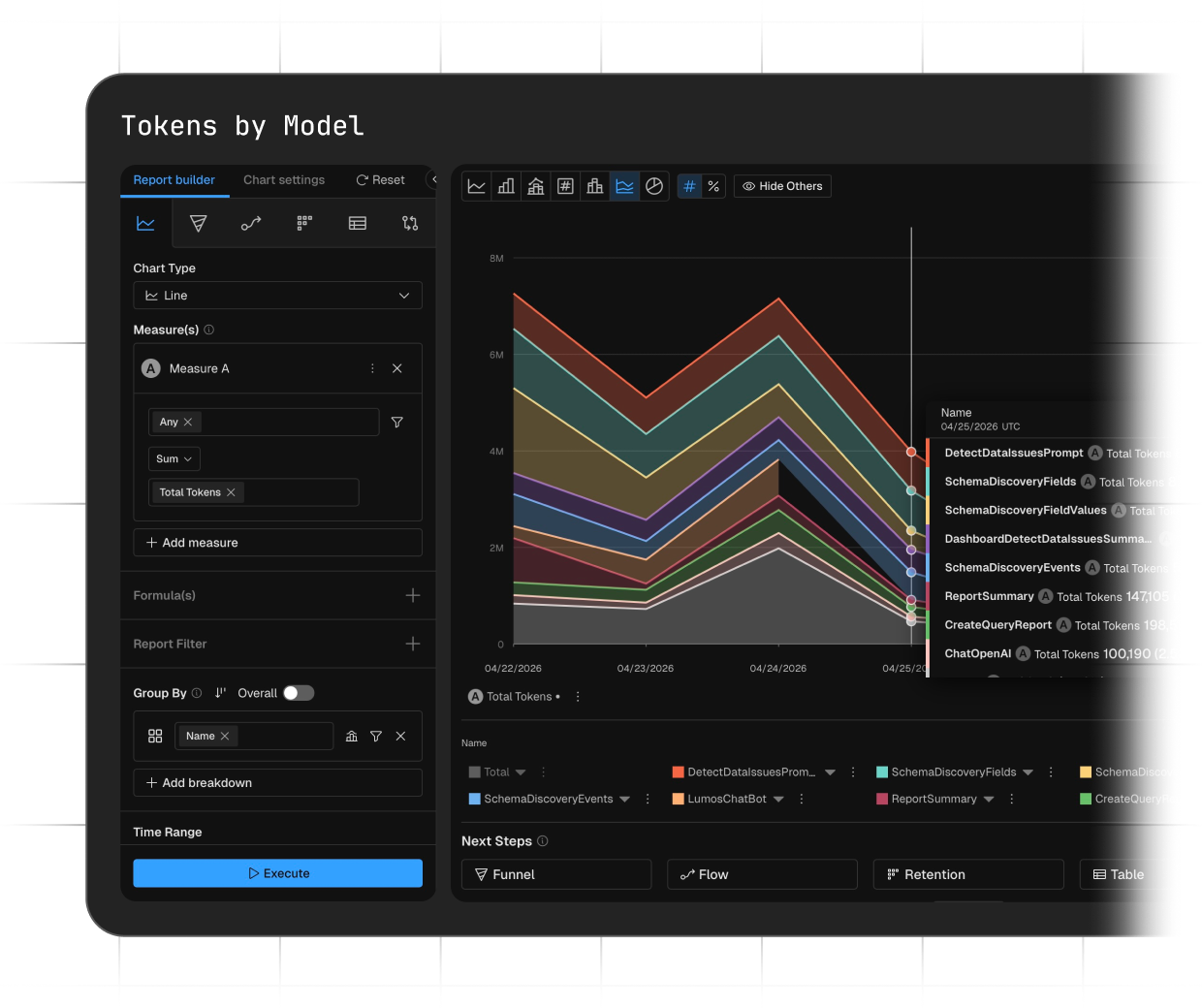
Task: Collapse the builder side panel arrow
Action: coord(434,179)
